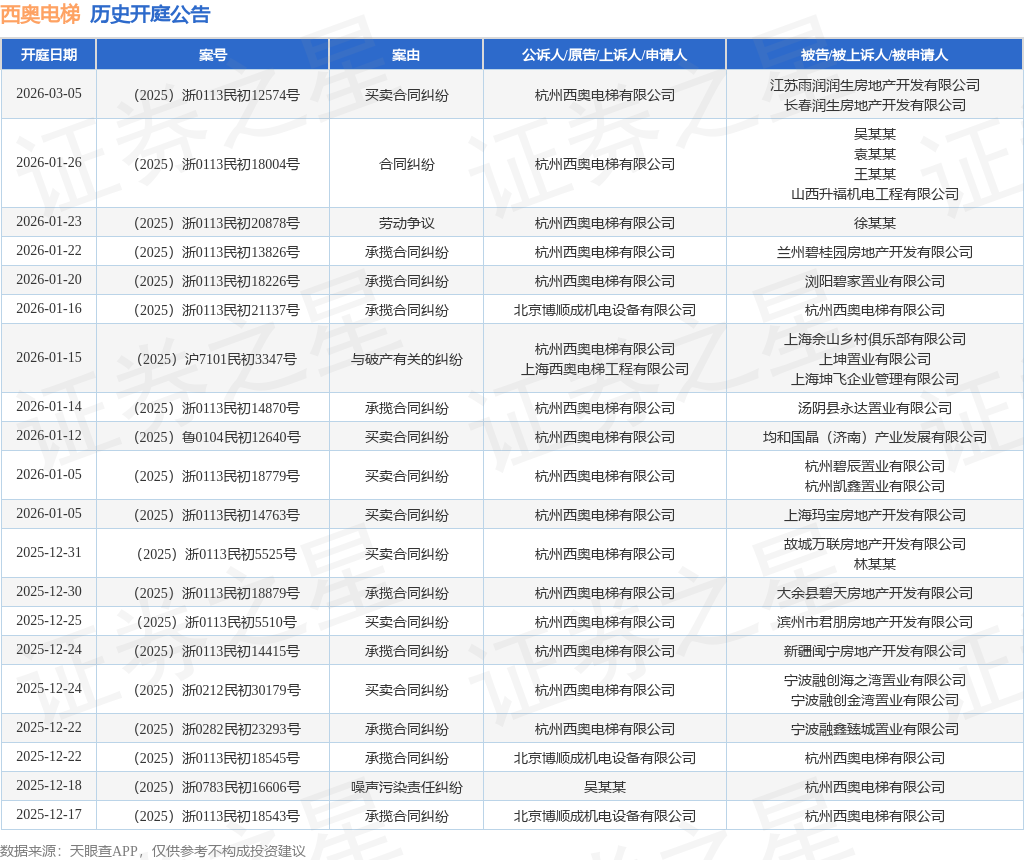Click case number 鲁0104民初12640号

216,437
